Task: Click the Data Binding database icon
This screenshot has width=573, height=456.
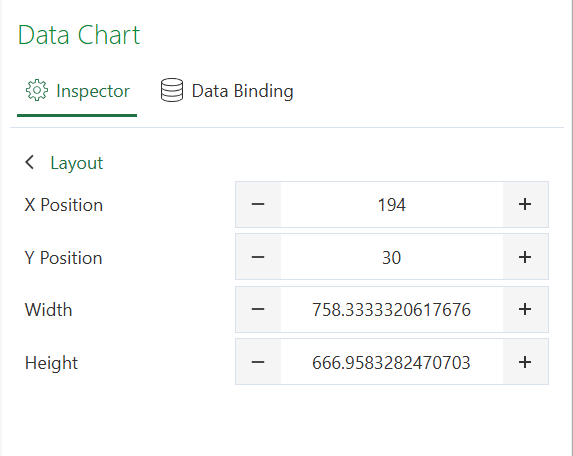Action: (172, 90)
